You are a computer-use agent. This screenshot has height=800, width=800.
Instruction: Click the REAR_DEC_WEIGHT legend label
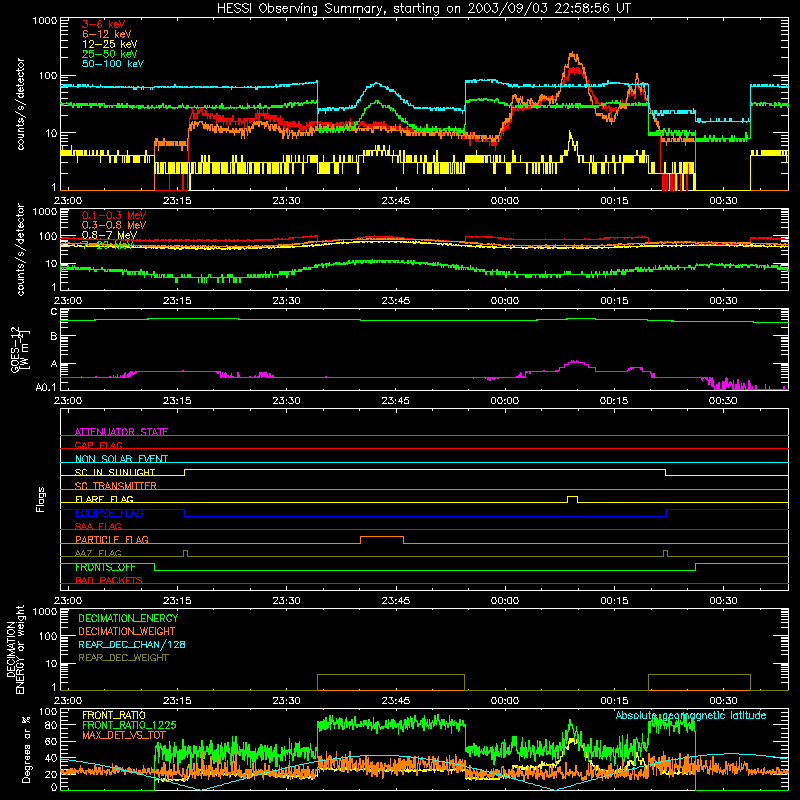tap(123, 658)
